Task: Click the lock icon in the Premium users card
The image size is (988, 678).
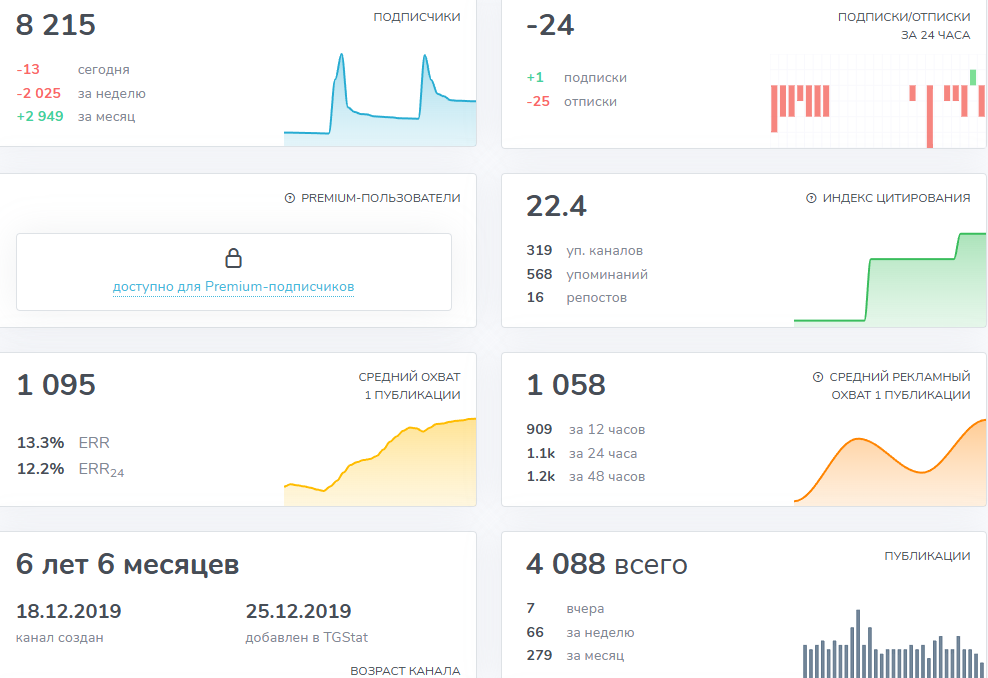Action: 234,258
